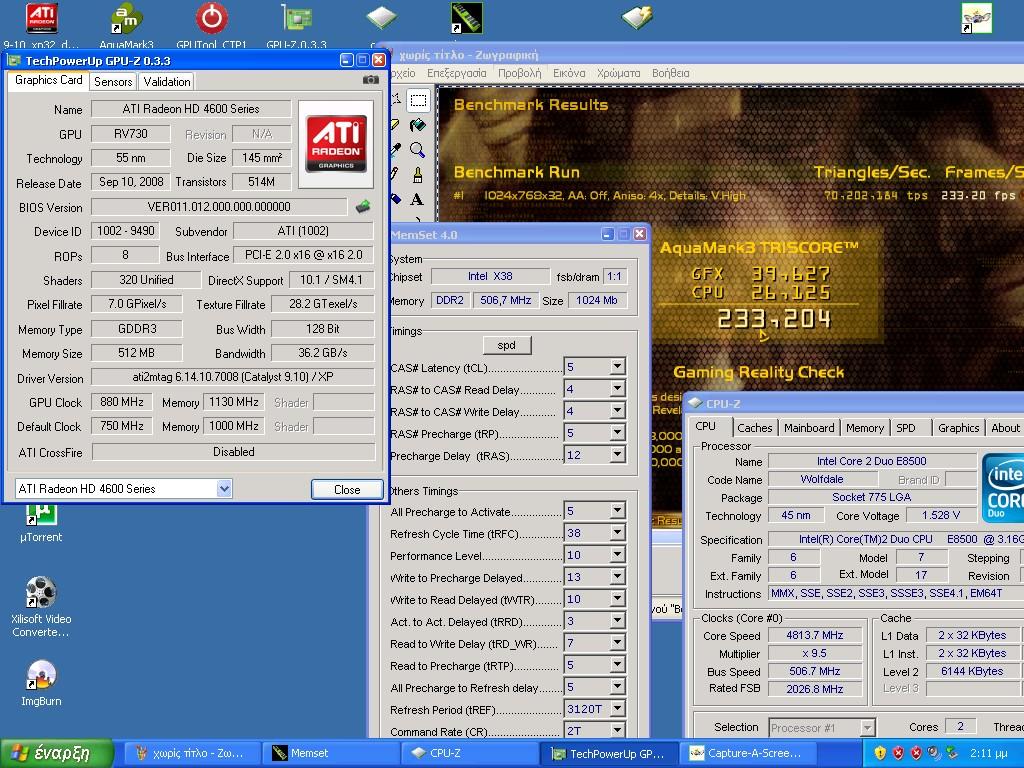
Task: Click the yellow shield tray icon
Action: click(880, 753)
